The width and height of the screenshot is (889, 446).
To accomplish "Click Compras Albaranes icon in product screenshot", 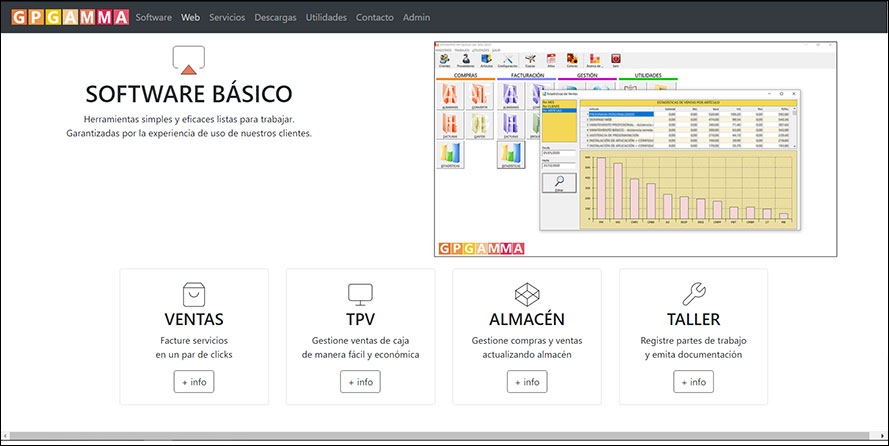I will click(x=450, y=96).
